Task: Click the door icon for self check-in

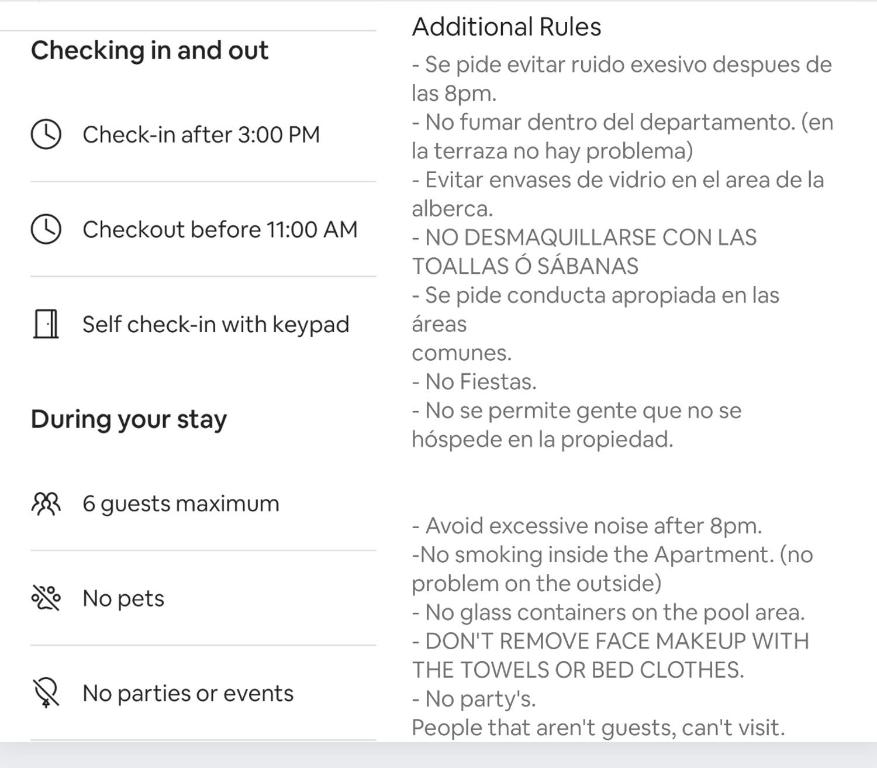Action: [46, 324]
